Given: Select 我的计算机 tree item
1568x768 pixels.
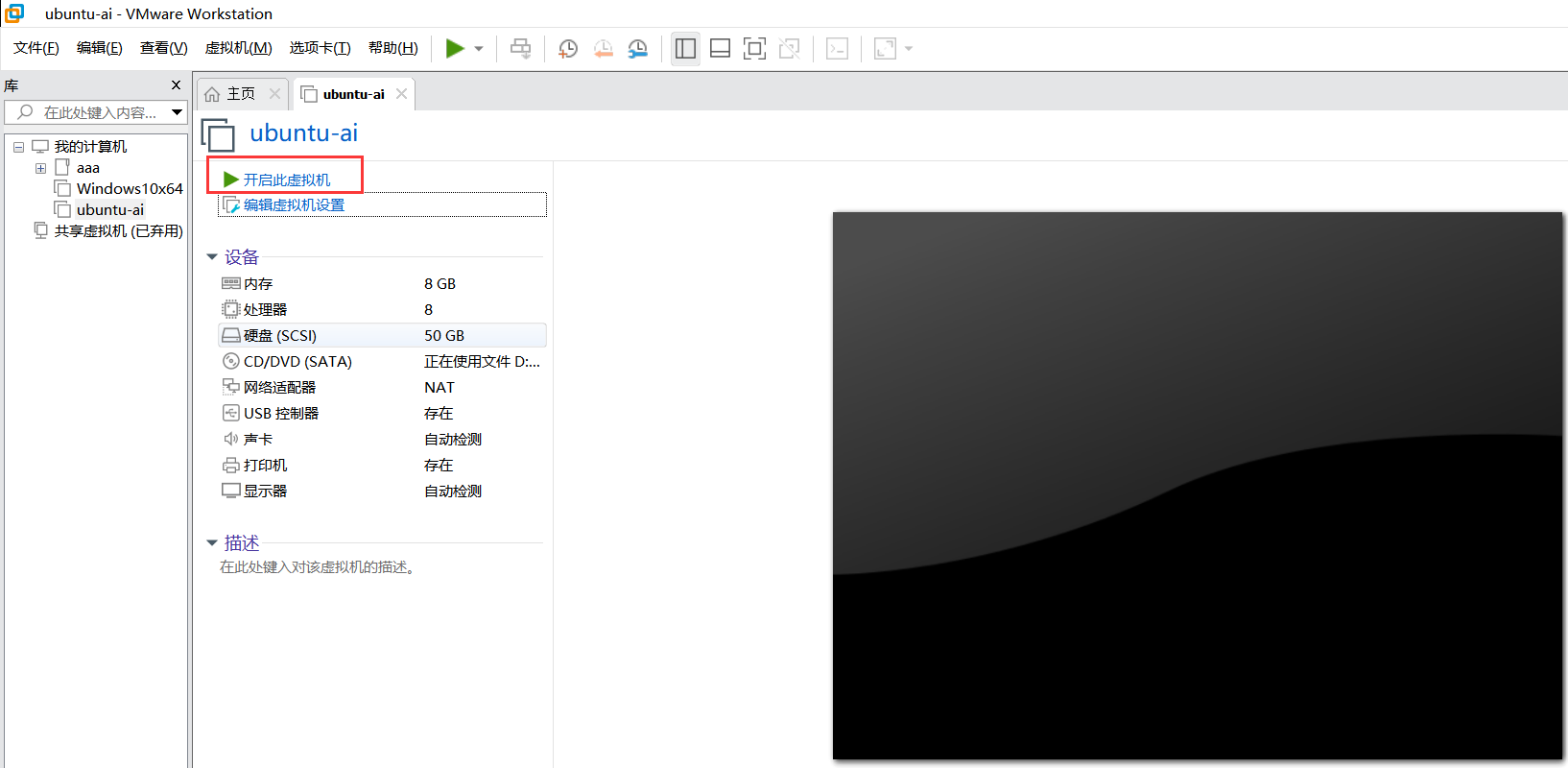Looking at the screenshot, I should [x=90, y=147].
